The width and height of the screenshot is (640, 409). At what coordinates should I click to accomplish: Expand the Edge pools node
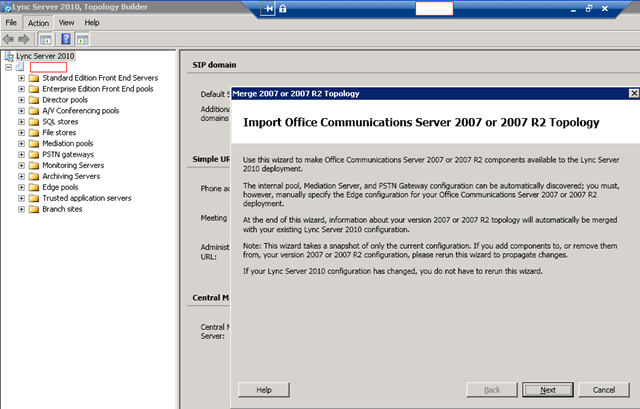[21, 187]
